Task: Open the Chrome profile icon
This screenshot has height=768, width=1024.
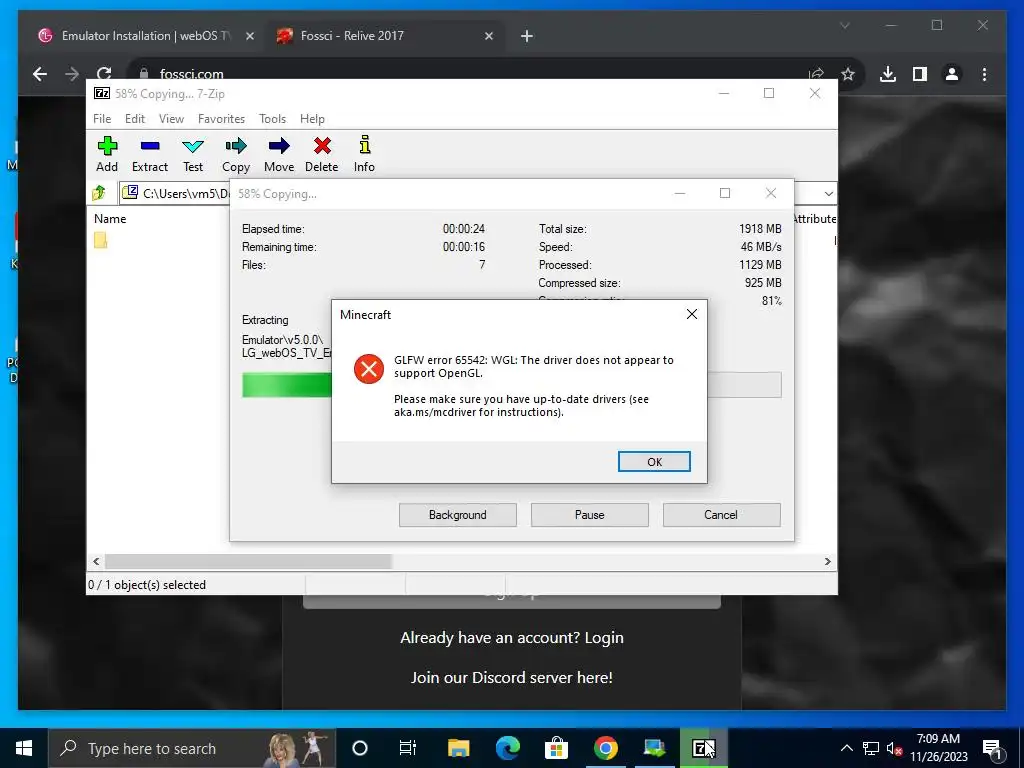Action: (952, 74)
